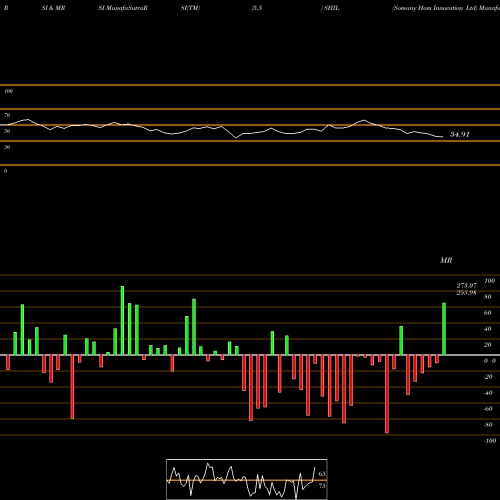The image size is (500, 500).
Task: Click the SHIL ticker text in header
Action: 331,8
